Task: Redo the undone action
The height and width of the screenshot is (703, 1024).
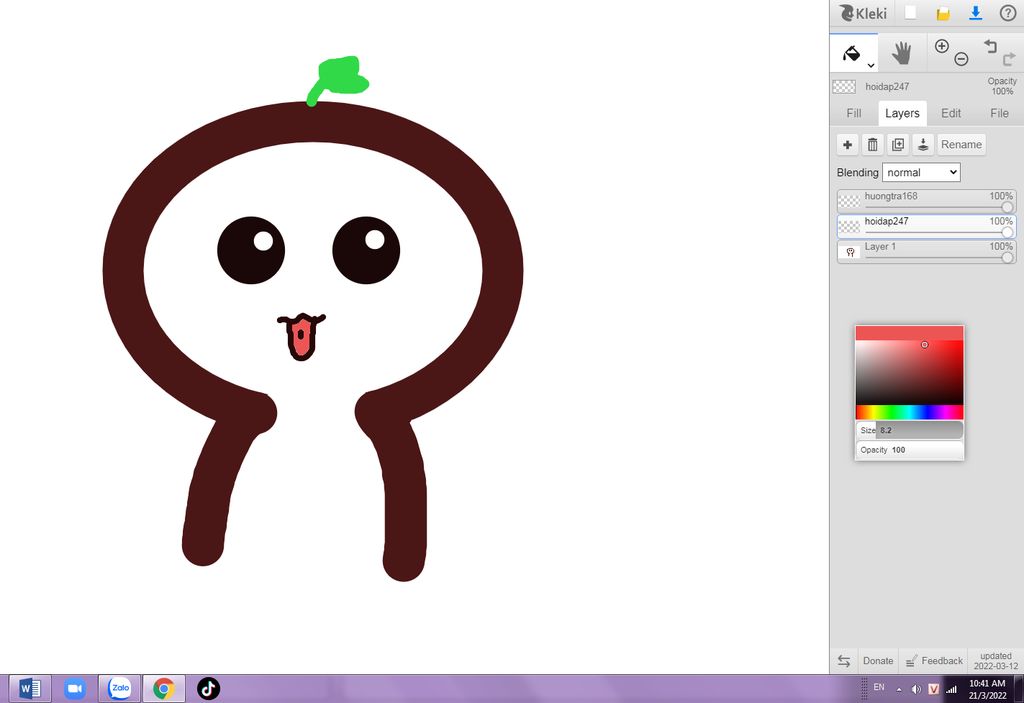Action: coord(1008,59)
